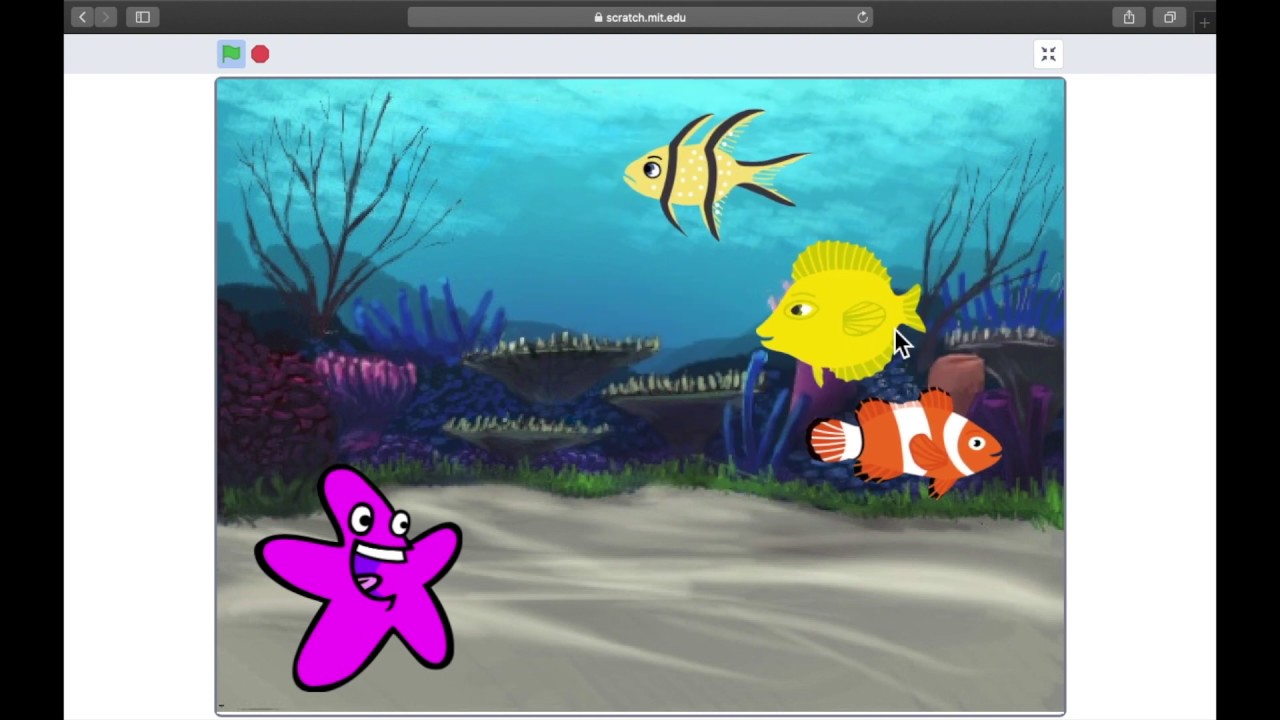Screen dimensions: 1280x720
Task: Open a new Safari tab
Action: click(x=1204, y=22)
